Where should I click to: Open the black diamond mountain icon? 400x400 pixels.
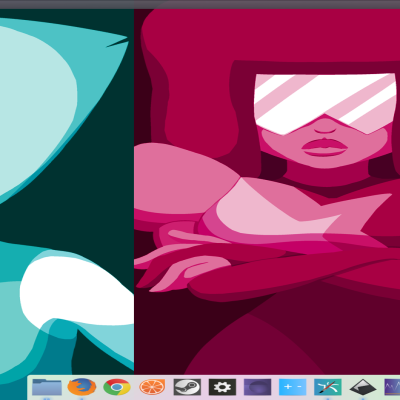(x=363, y=388)
